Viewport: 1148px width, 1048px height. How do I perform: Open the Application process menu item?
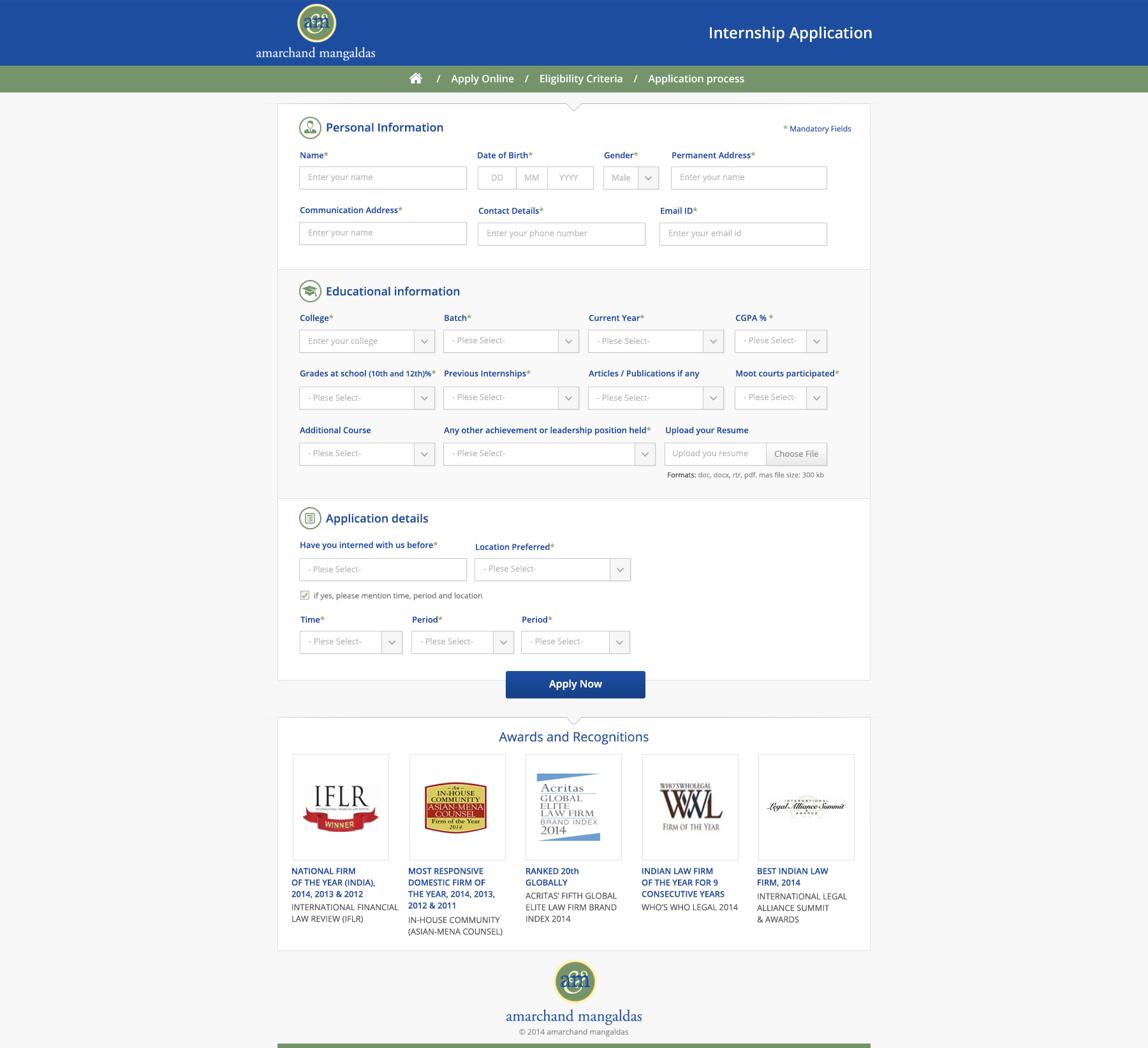696,78
